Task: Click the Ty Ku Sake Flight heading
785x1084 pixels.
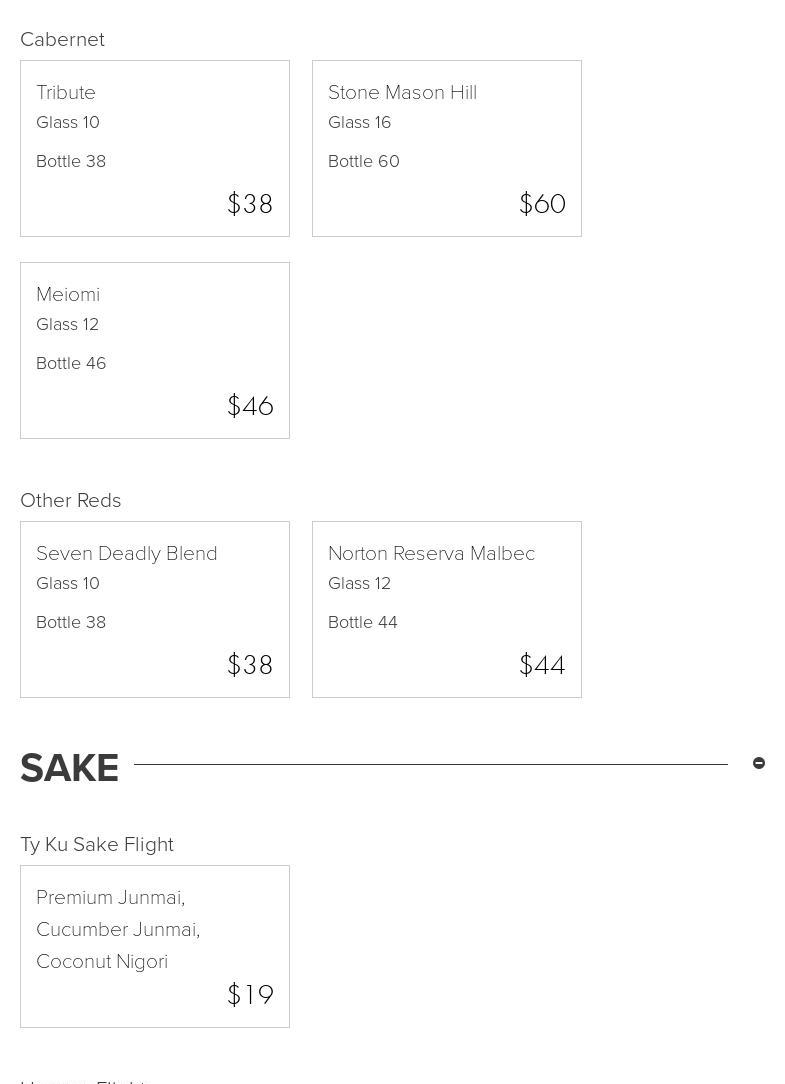Action: pyautogui.click(x=97, y=845)
